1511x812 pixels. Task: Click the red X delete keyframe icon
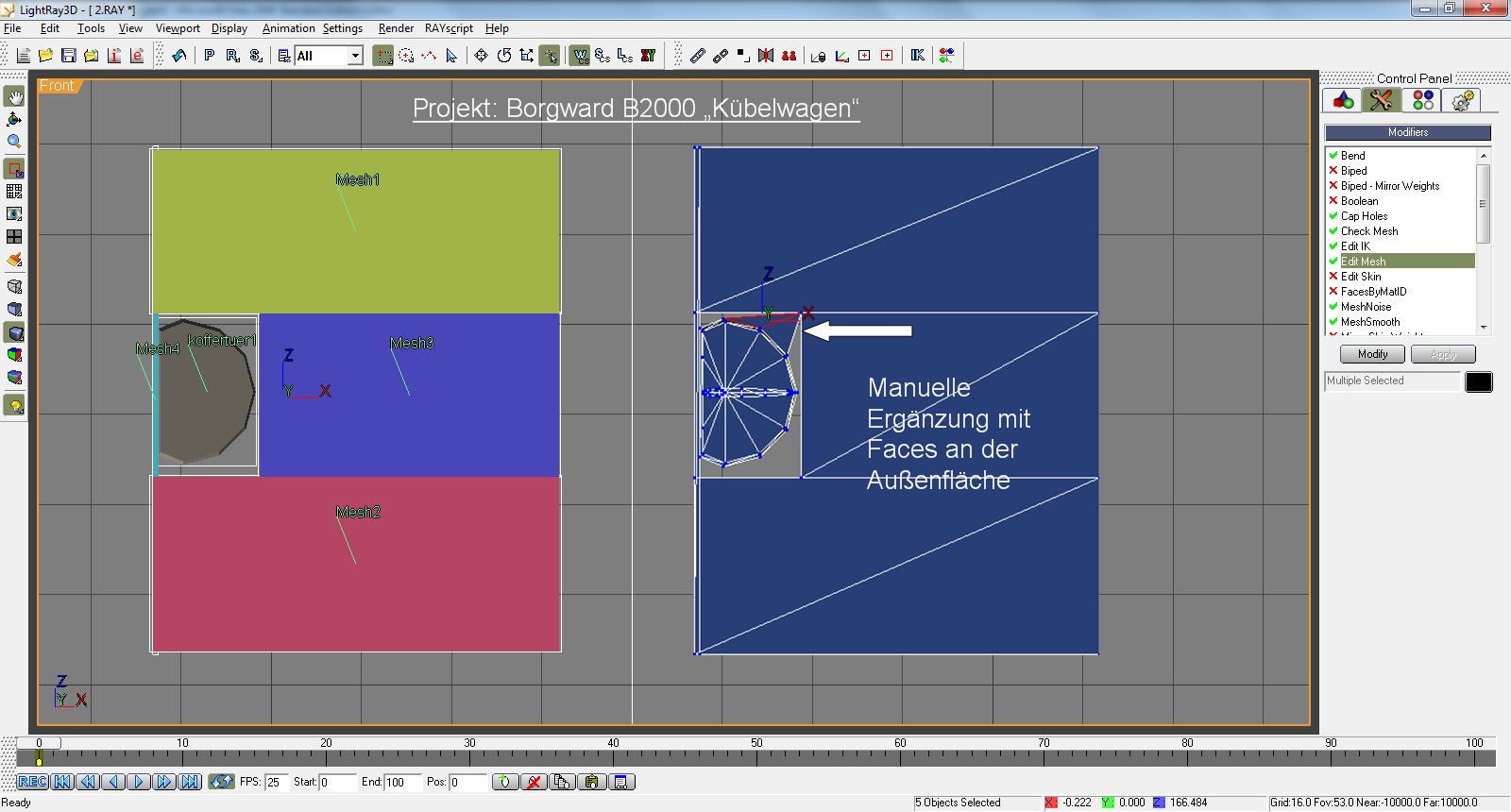point(534,782)
